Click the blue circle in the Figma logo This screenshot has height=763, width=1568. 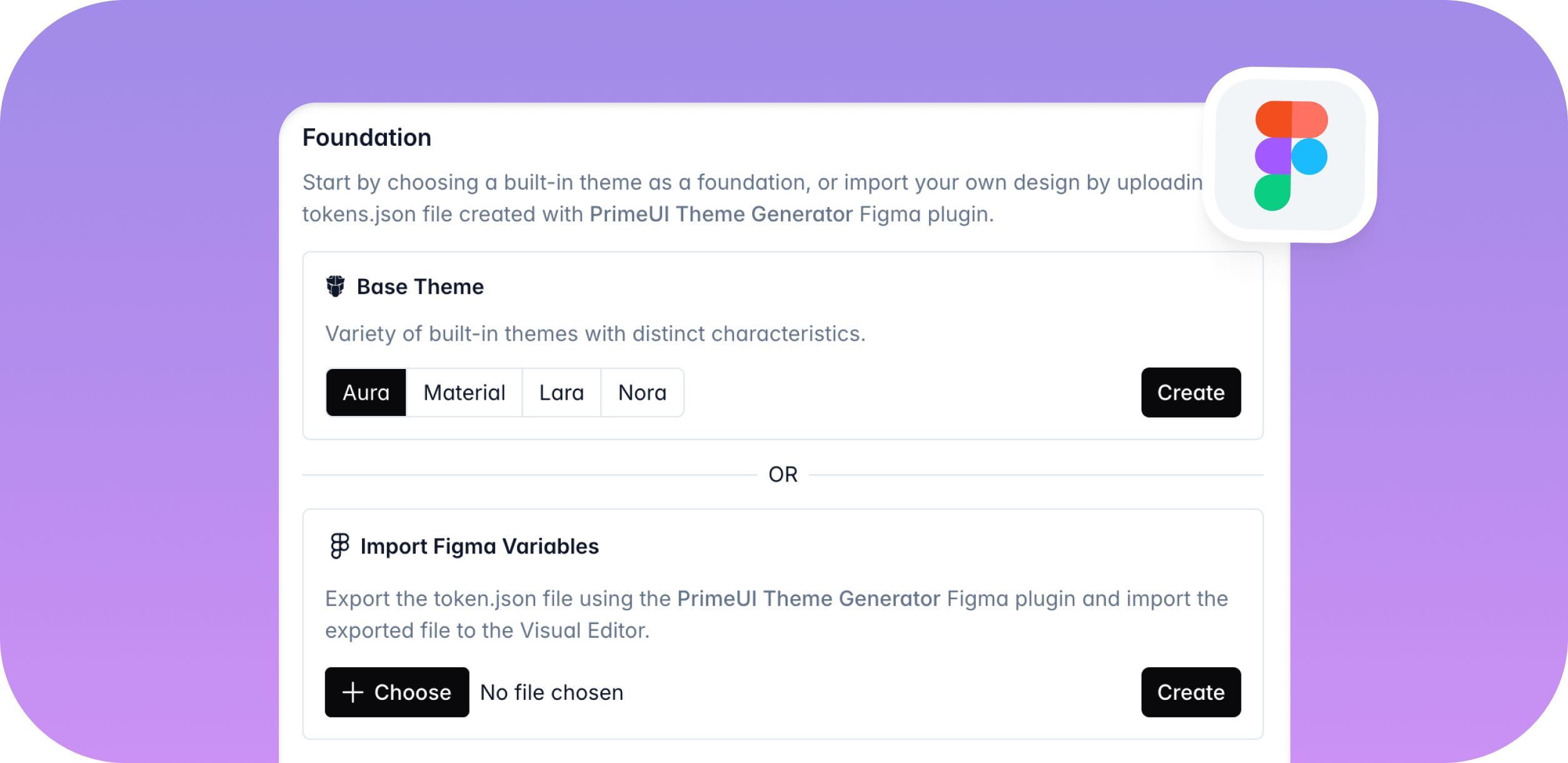[1309, 156]
